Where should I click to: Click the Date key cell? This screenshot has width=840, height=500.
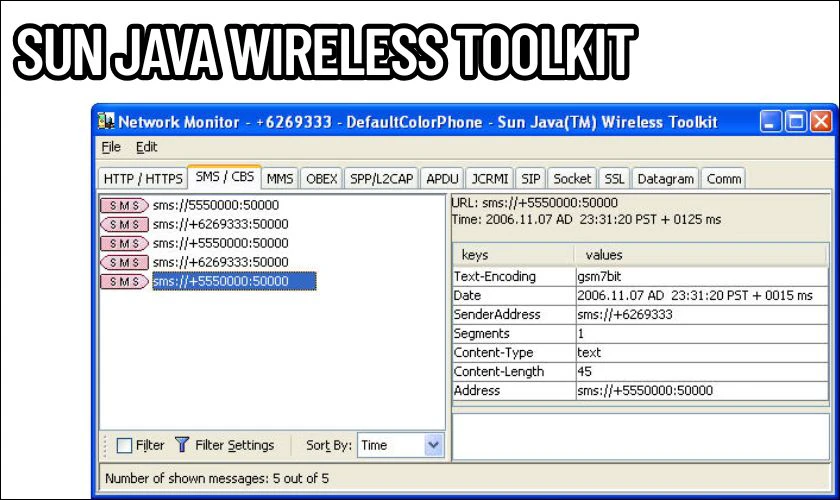coord(514,295)
